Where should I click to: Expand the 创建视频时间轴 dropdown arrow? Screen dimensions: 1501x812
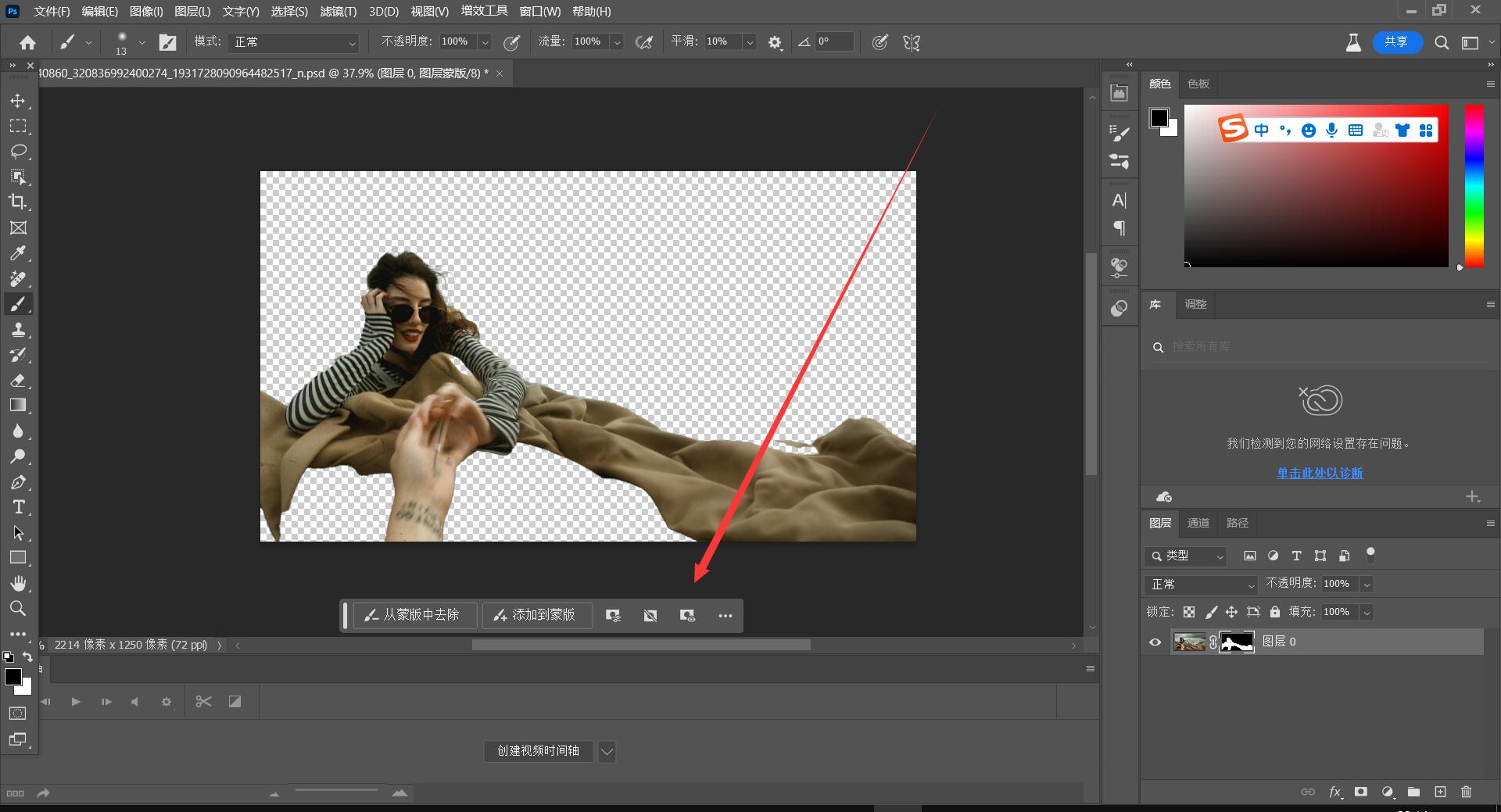click(607, 751)
